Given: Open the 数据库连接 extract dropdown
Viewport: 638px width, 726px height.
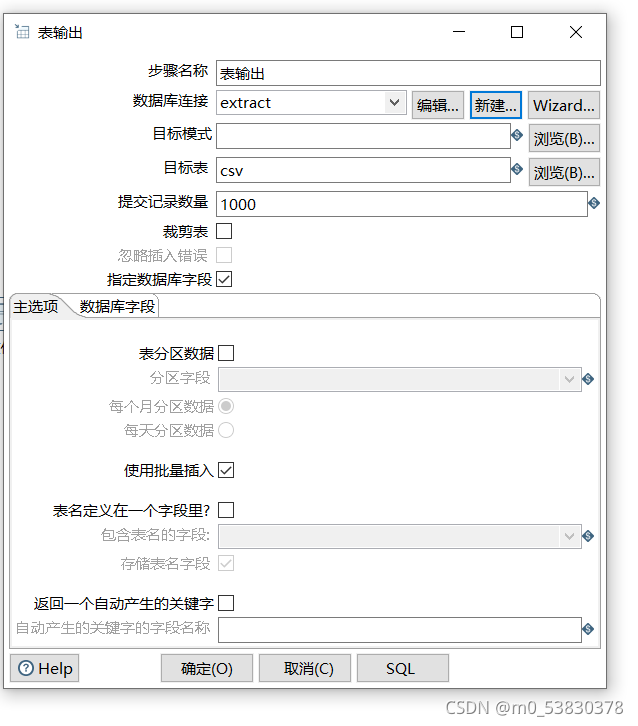Looking at the screenshot, I should (394, 102).
